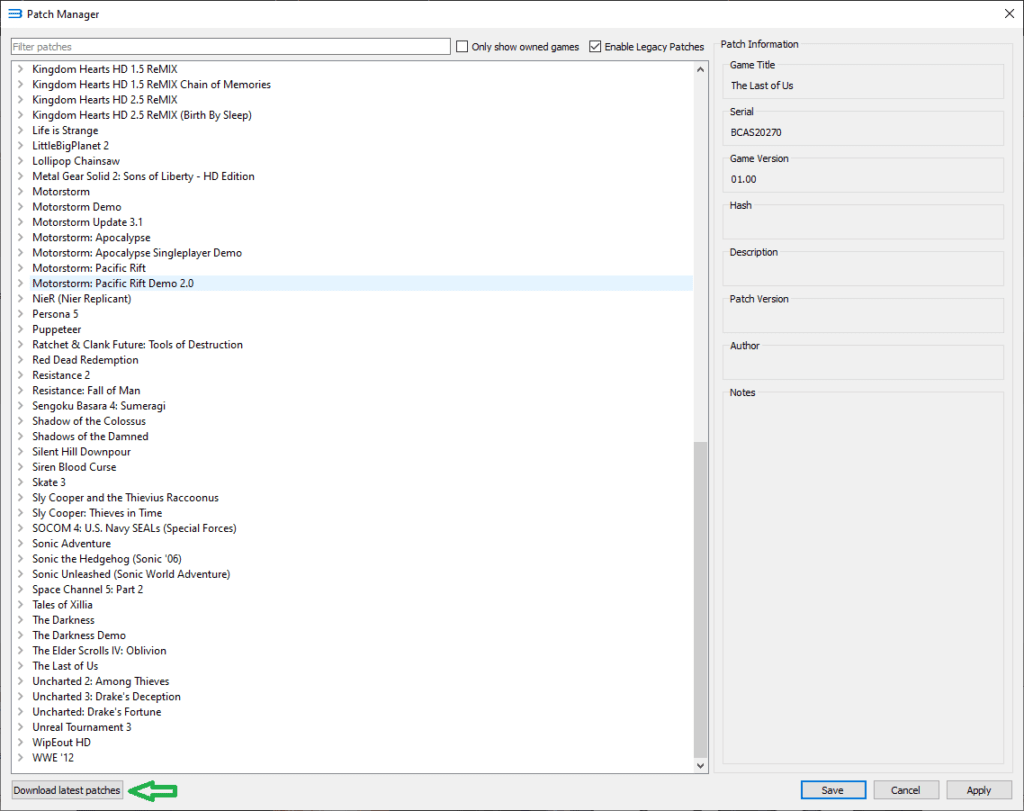Screen dimensions: 1024x811
Task: Expand Uncharted 2: Among Thieves patches
Action: click(x=20, y=681)
